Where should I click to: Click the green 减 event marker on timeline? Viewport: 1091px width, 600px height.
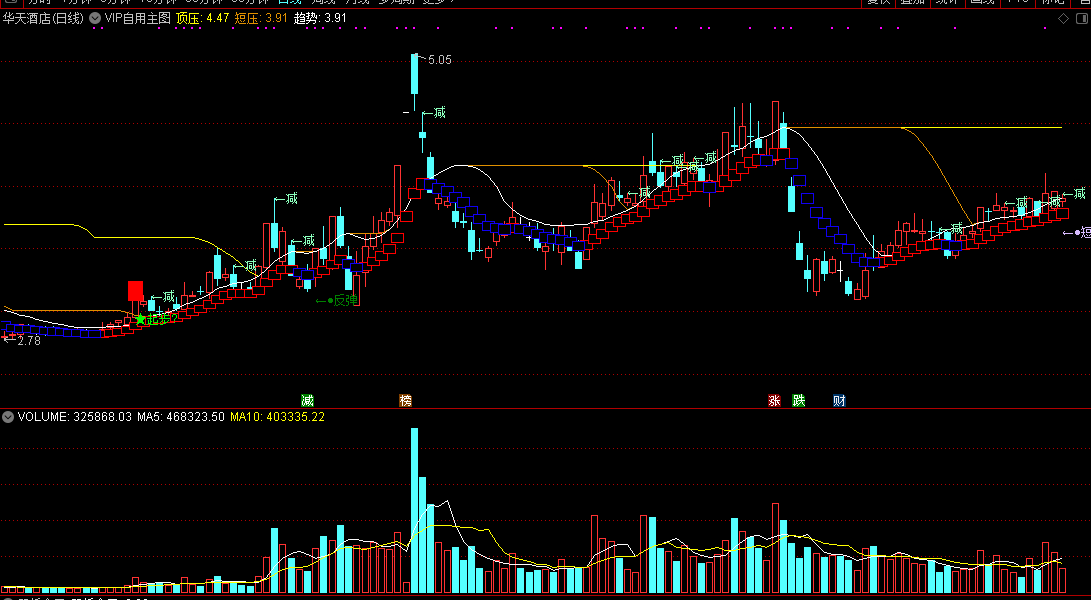pyautogui.click(x=308, y=400)
